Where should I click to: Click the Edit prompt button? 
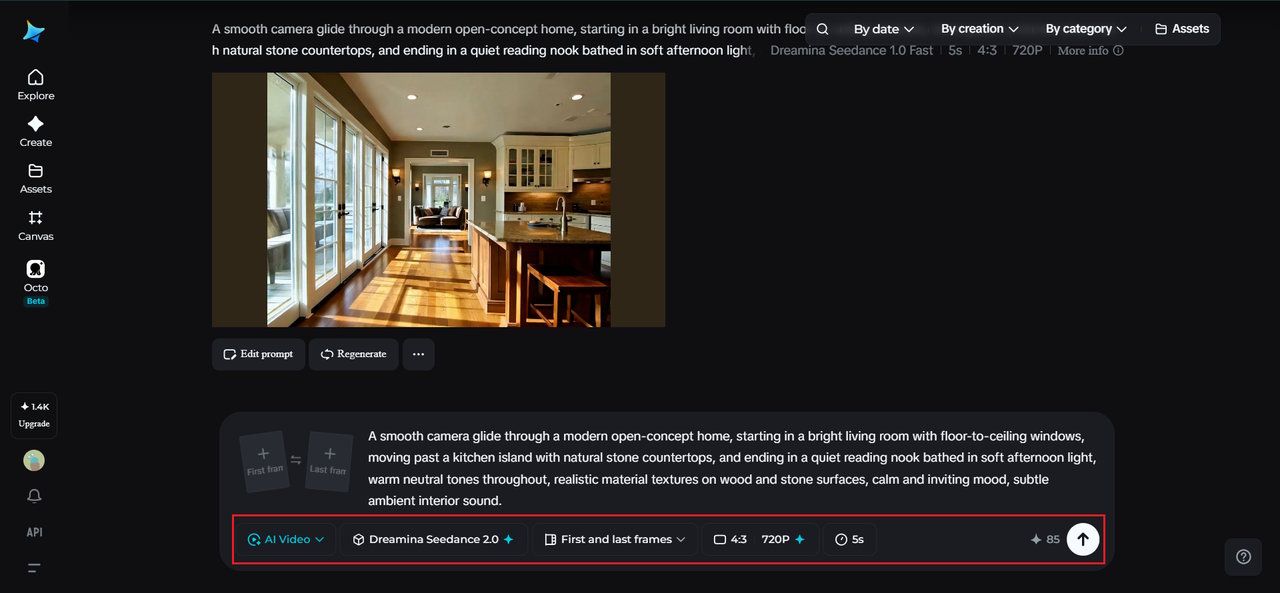258,354
